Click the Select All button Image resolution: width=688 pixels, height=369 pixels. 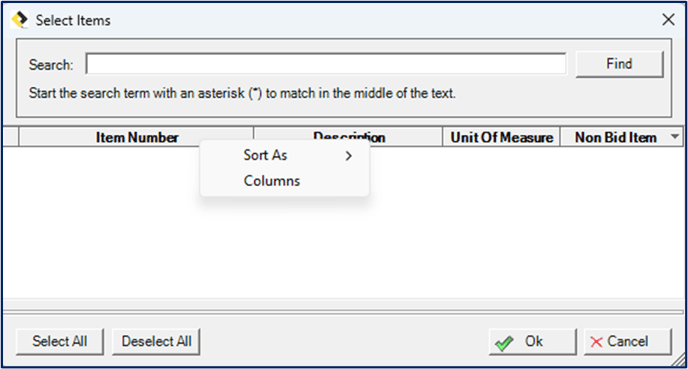[60, 341]
